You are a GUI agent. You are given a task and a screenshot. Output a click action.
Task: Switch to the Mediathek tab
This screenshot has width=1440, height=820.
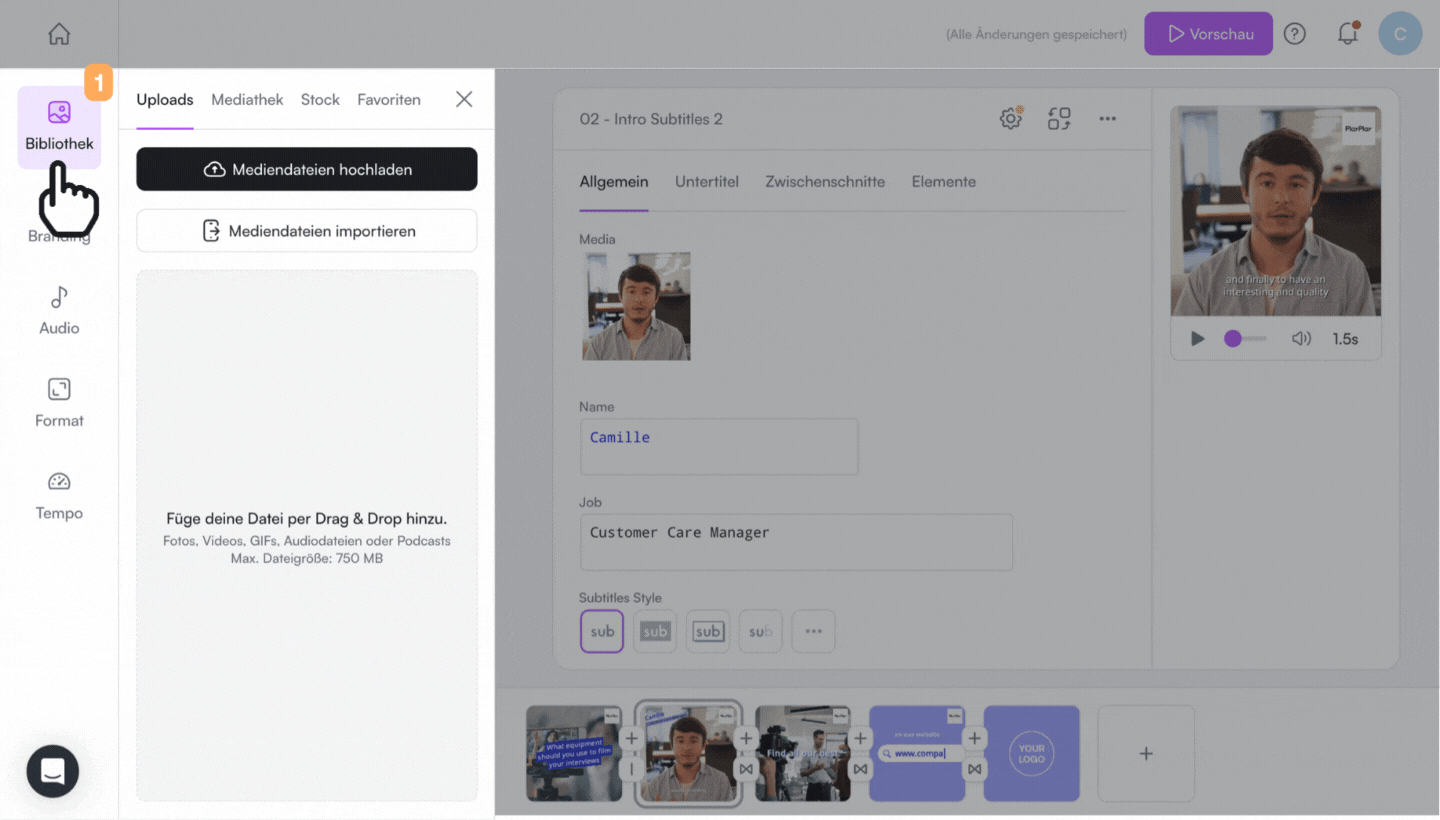click(x=247, y=100)
